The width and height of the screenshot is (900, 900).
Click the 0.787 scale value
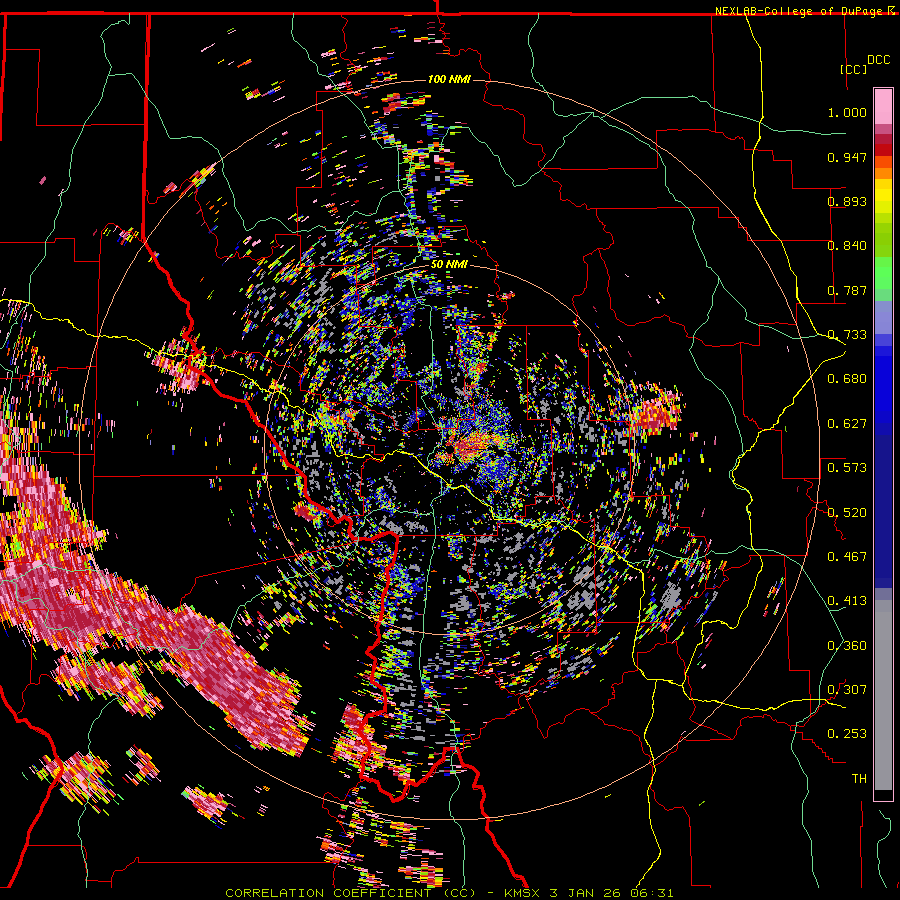(x=847, y=290)
